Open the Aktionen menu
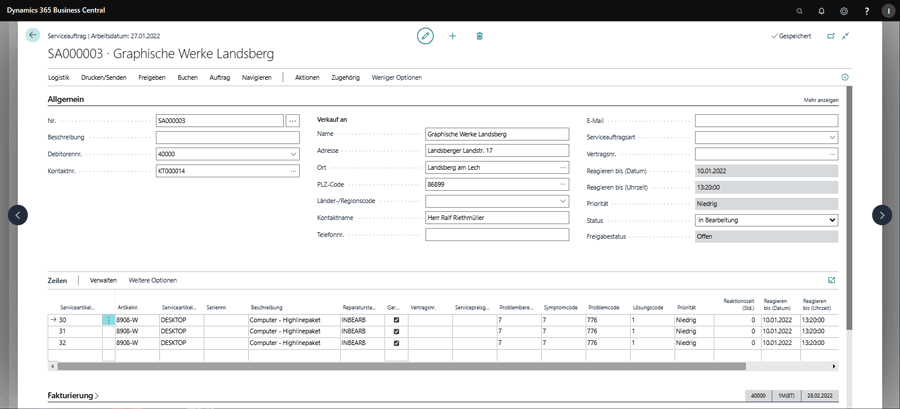 (307, 77)
